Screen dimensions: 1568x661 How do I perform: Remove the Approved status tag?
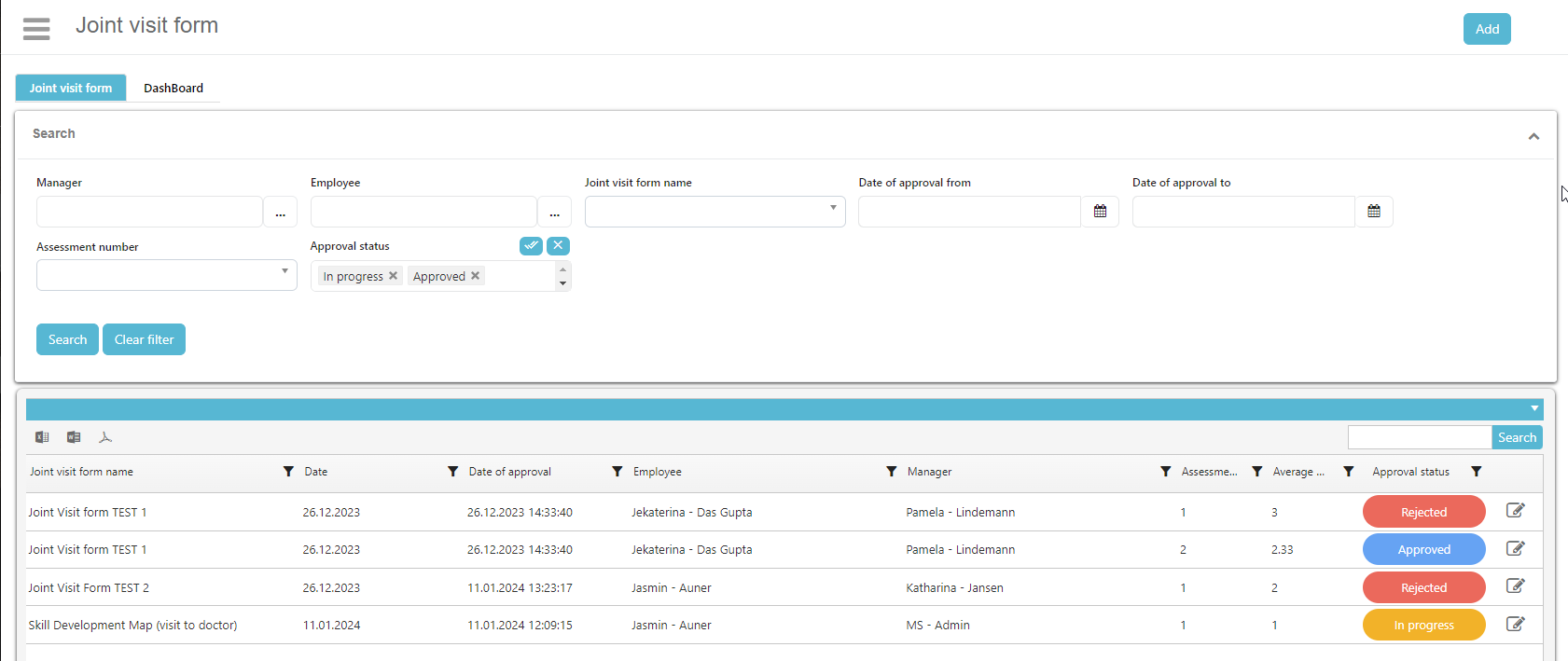[476, 276]
